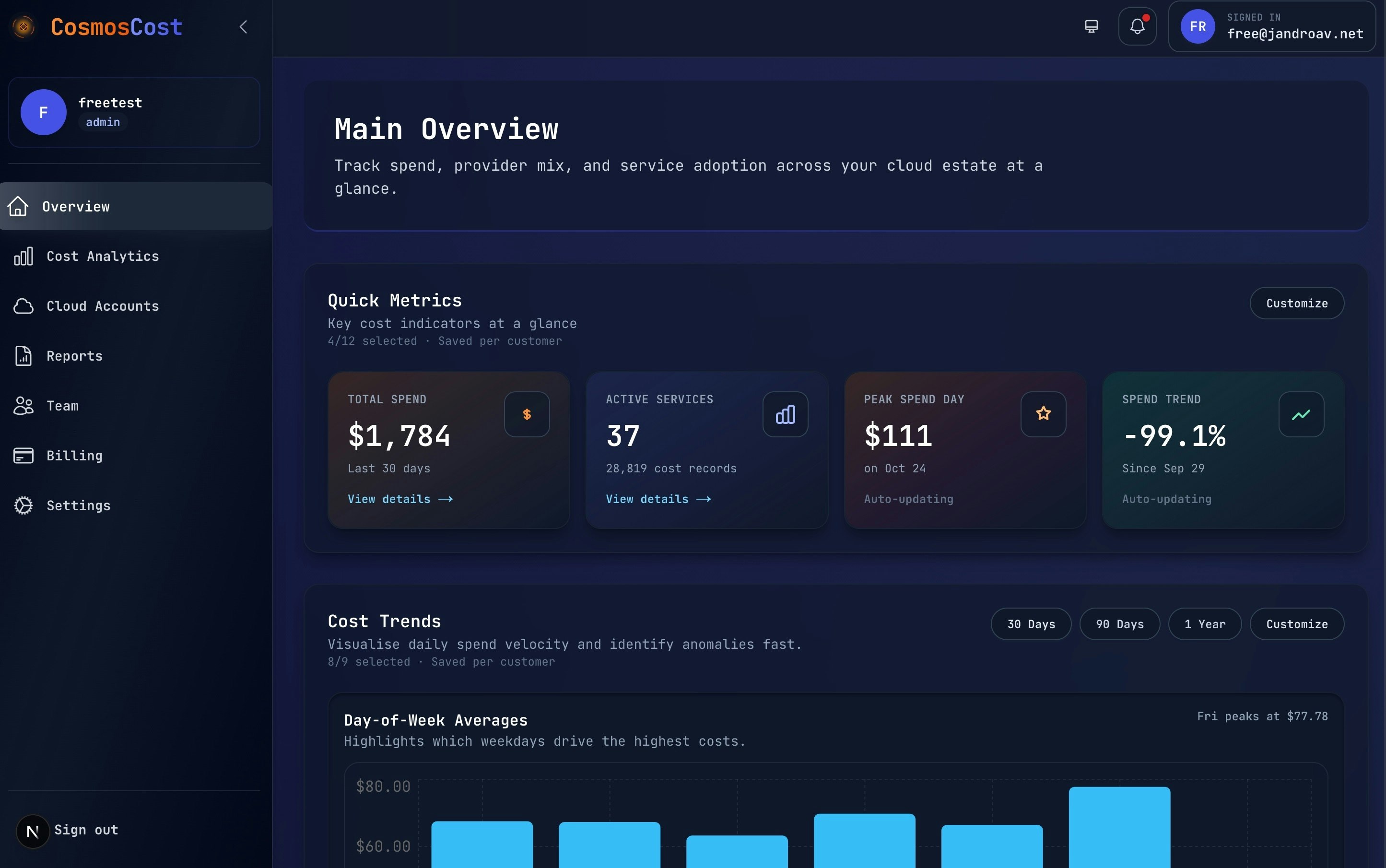Open Overview from the navigation menu
The height and width of the screenshot is (868, 1386).
click(75, 206)
